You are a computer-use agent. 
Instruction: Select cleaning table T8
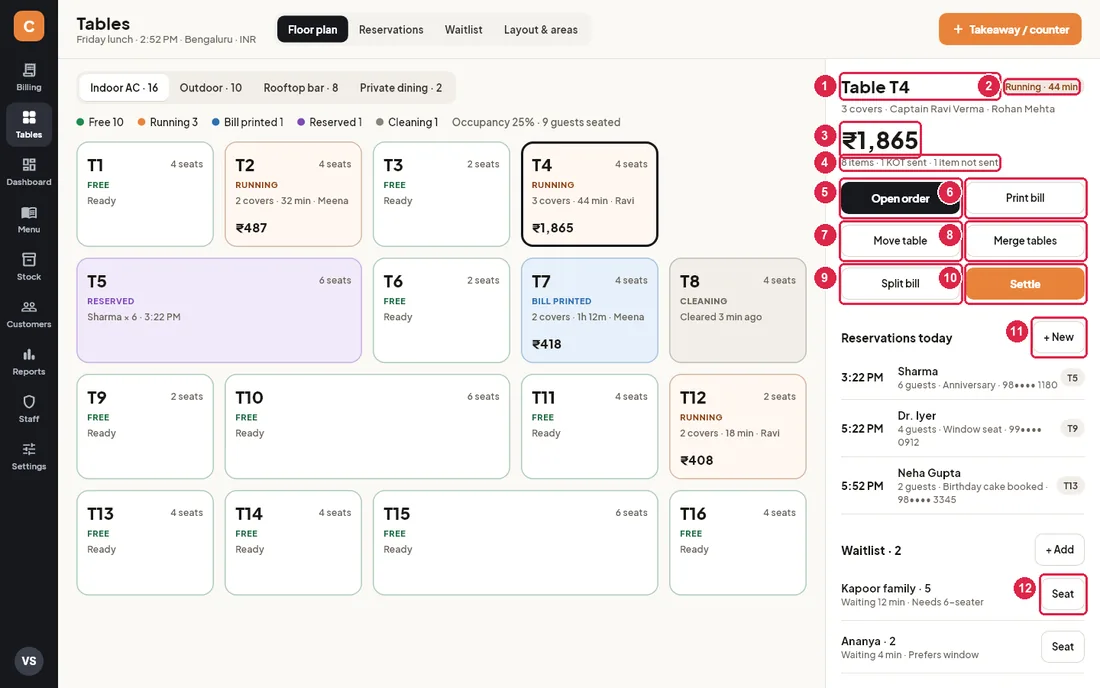tap(737, 311)
